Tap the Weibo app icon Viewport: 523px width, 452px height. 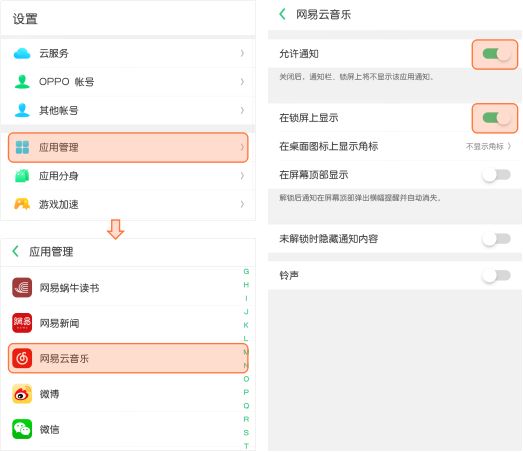22,394
